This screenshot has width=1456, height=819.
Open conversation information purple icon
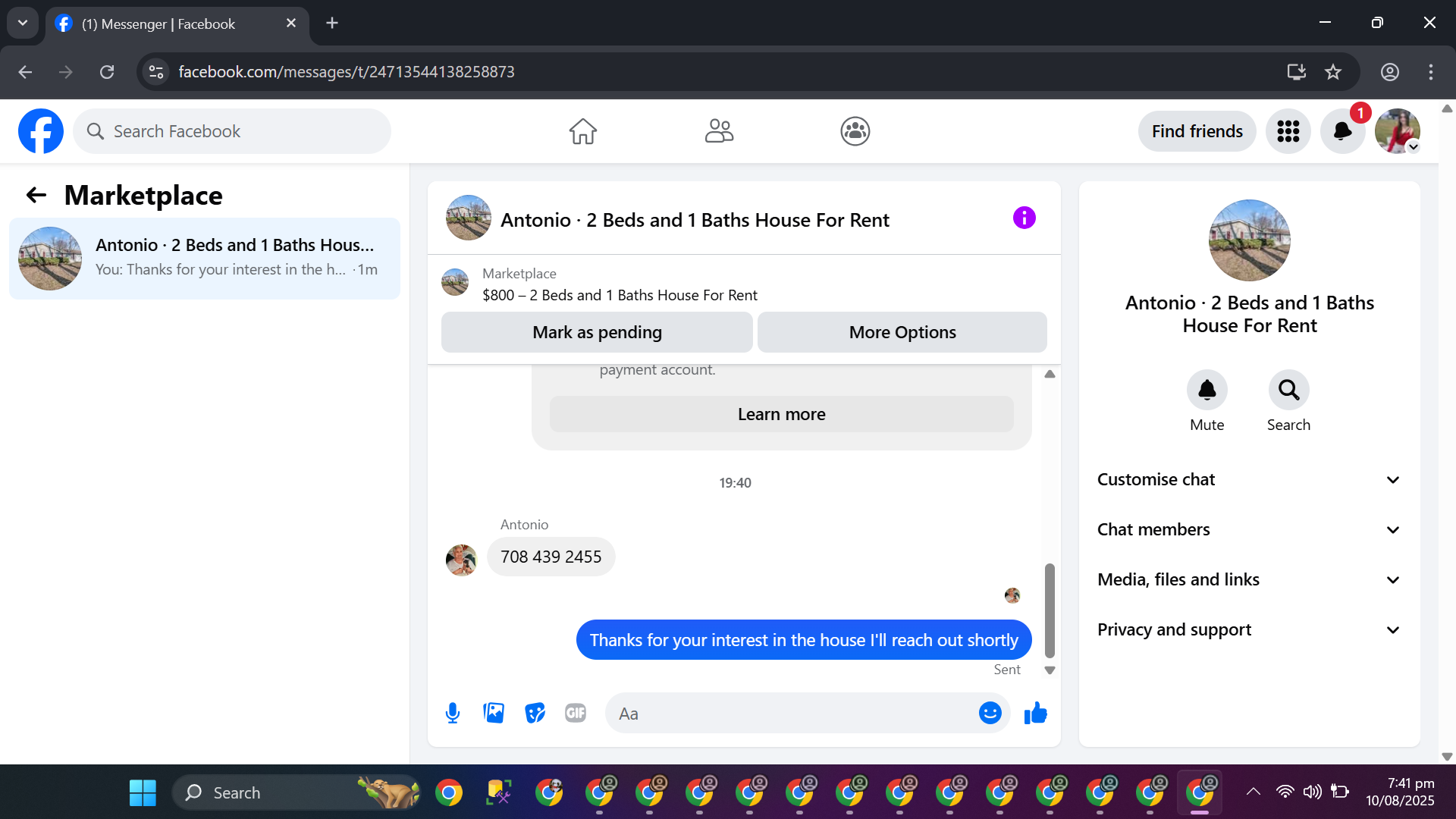click(1024, 218)
